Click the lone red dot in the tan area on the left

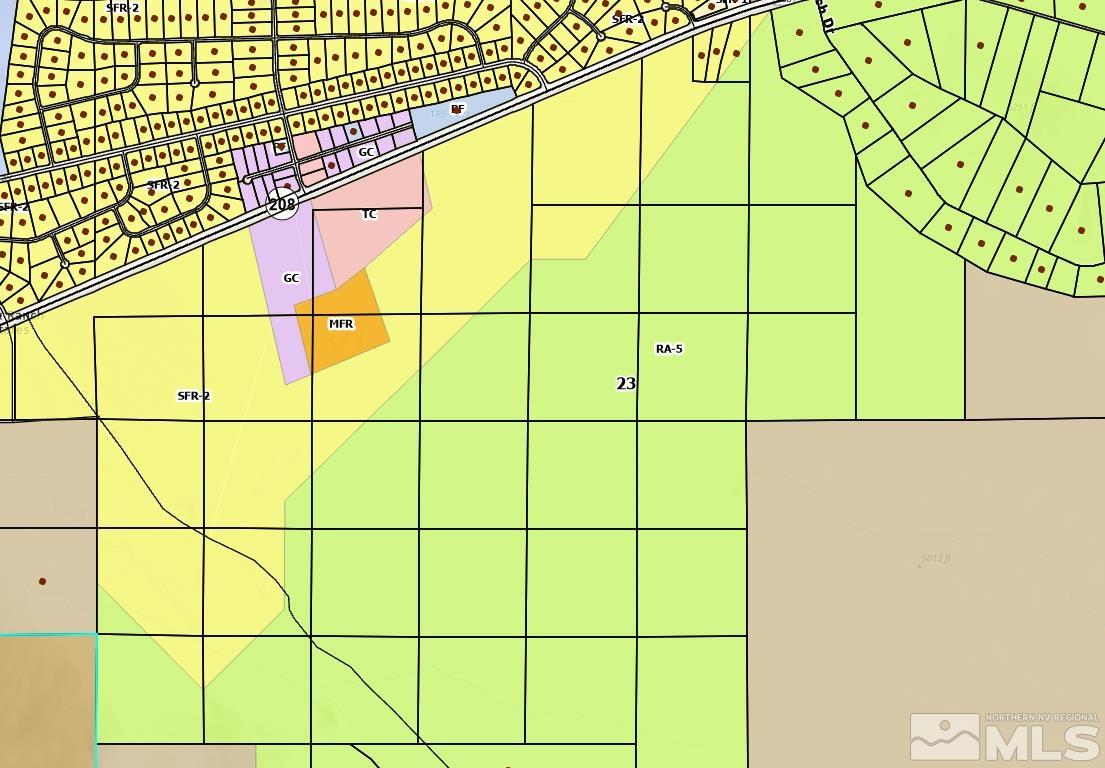(x=42, y=581)
